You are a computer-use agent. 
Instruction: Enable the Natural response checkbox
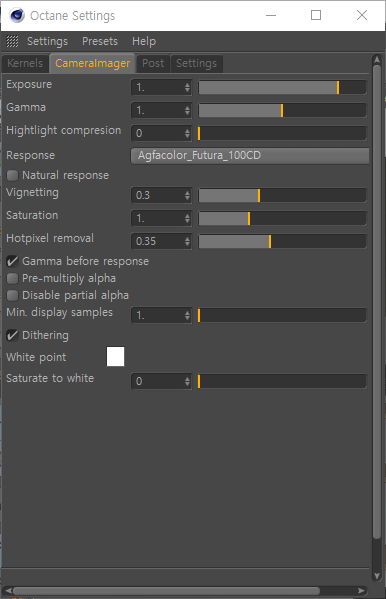pyautogui.click(x=13, y=175)
